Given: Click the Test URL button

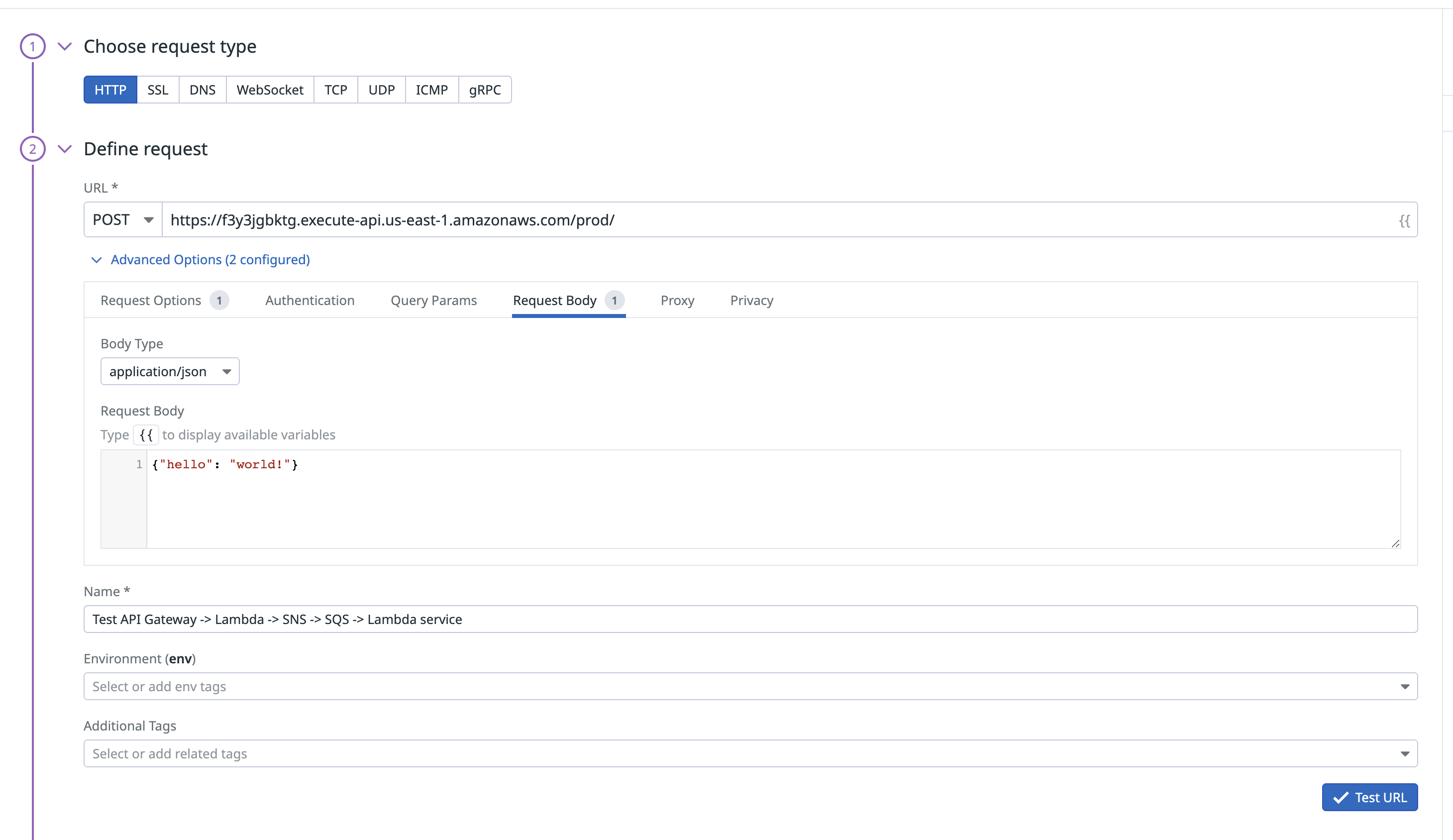Looking at the screenshot, I should (1370, 797).
